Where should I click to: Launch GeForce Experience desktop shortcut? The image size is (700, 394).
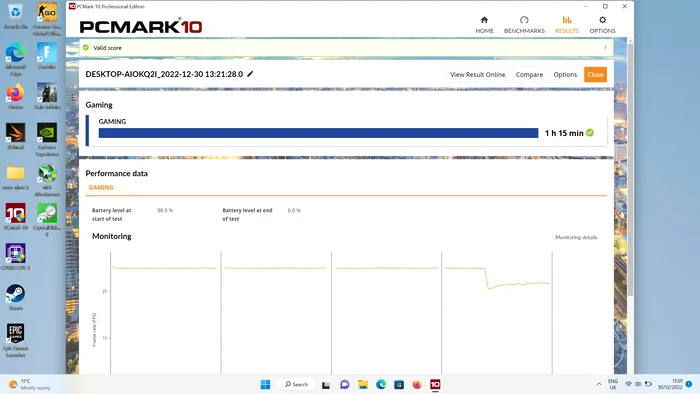click(47, 140)
